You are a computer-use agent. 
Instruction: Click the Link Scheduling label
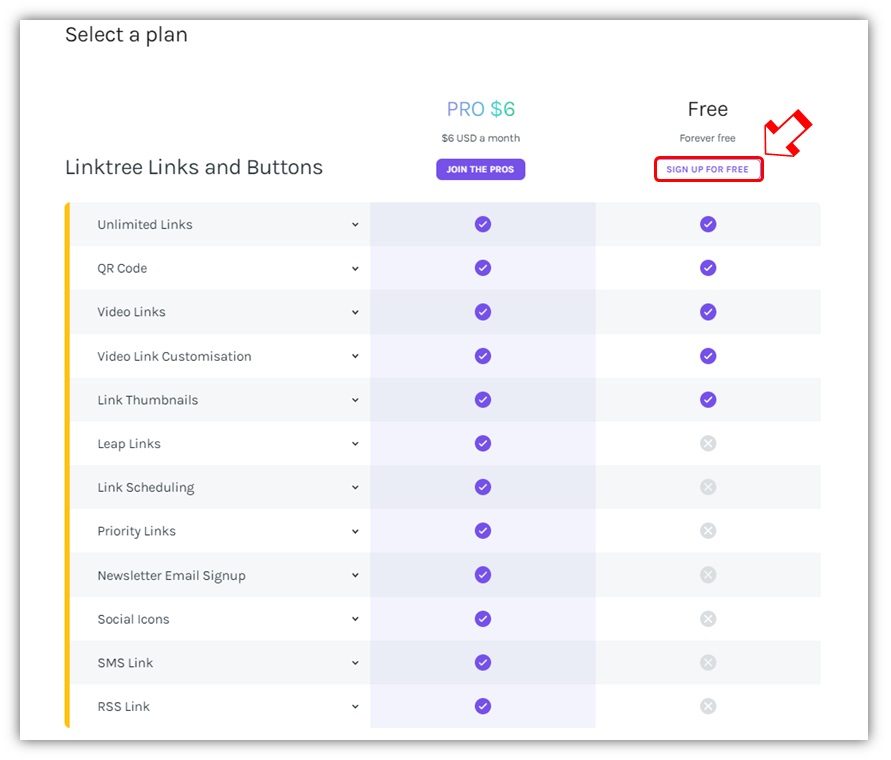[146, 488]
